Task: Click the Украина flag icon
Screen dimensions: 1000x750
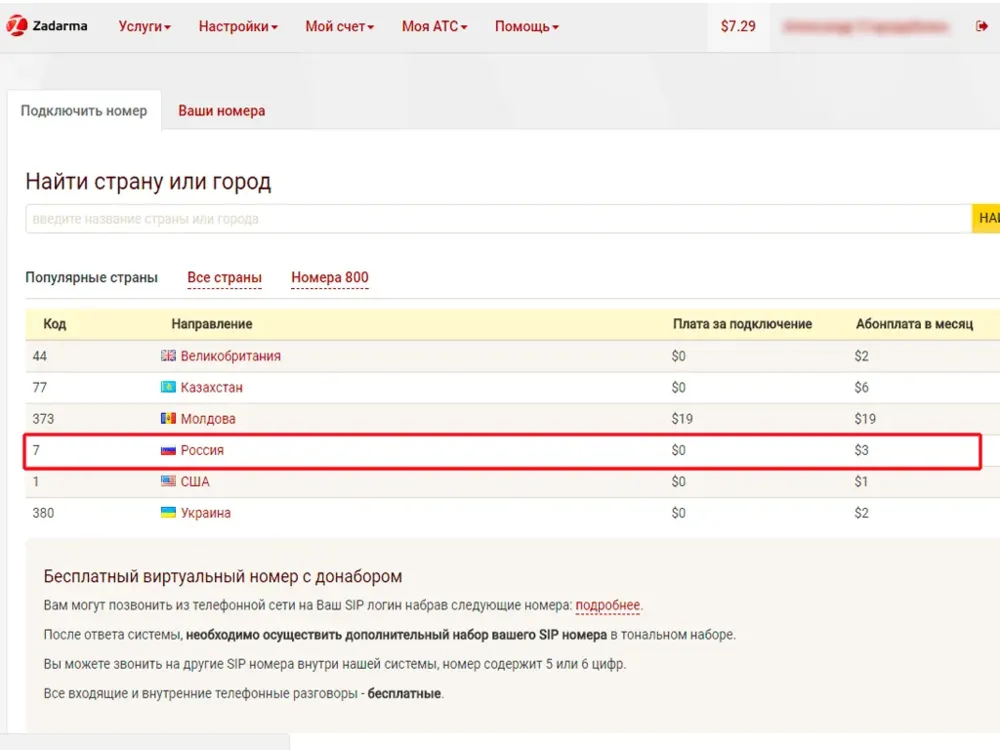Action: [168, 513]
